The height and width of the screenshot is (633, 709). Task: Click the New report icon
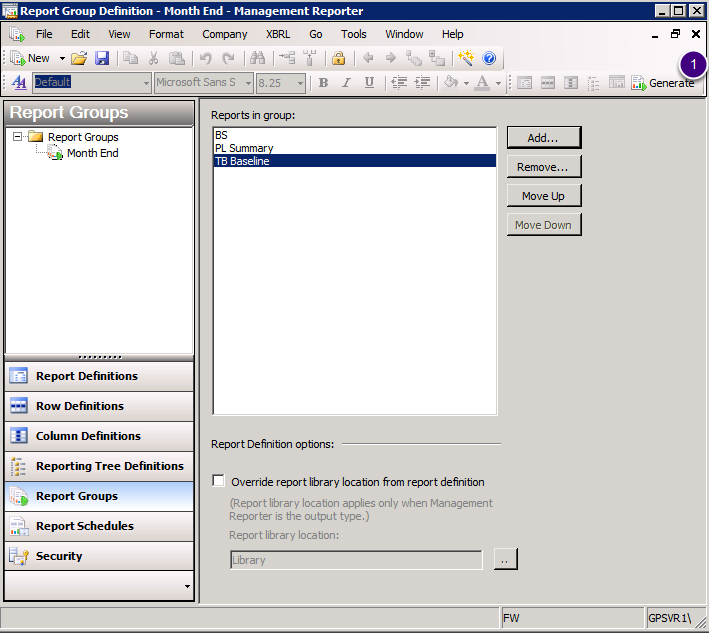point(18,58)
